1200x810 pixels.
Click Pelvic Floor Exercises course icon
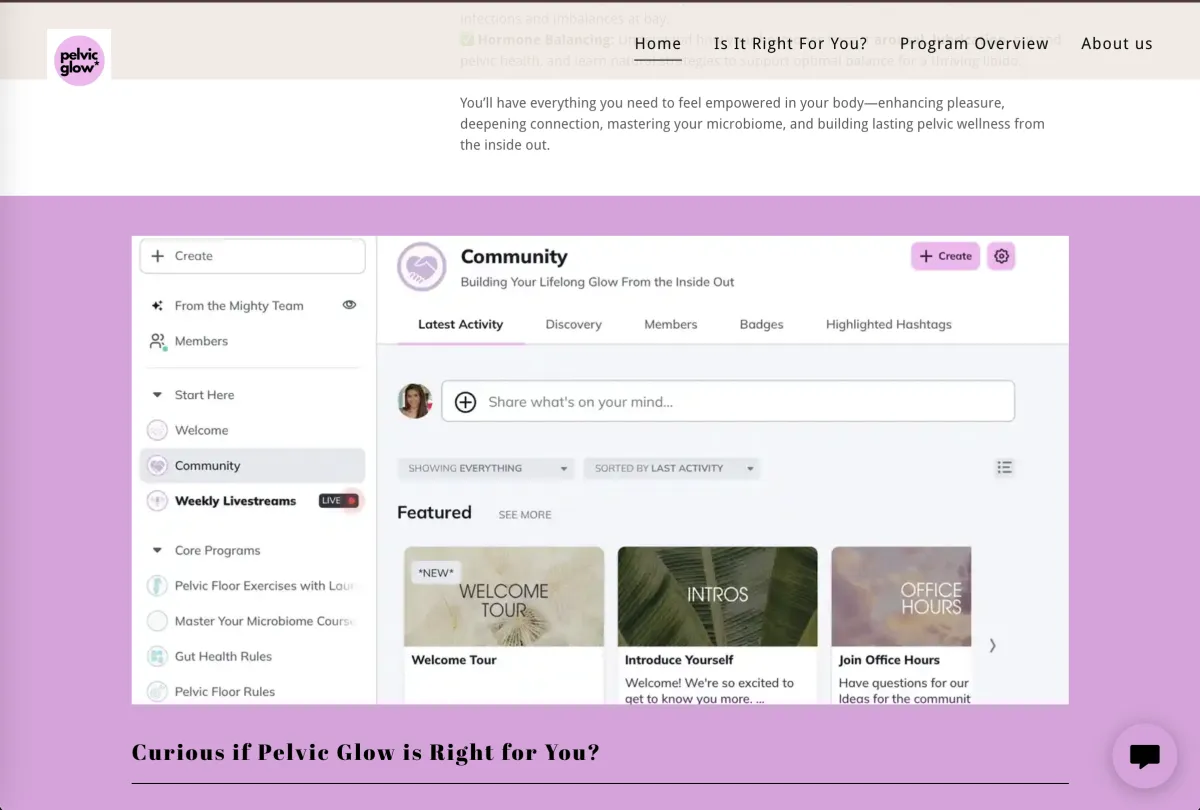(157, 586)
